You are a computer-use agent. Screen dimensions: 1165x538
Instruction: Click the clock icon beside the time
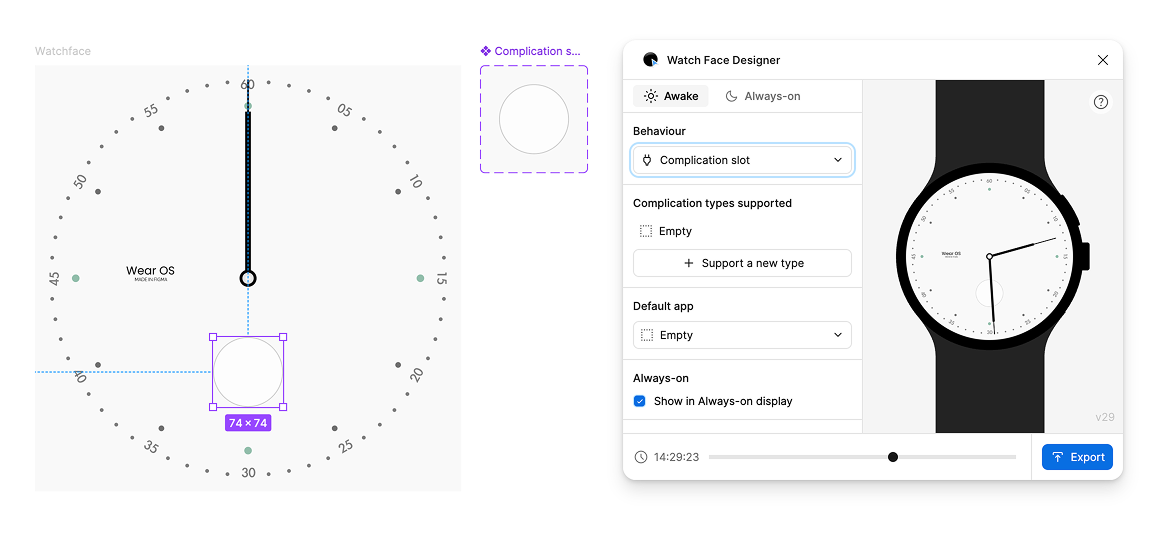pyautogui.click(x=640, y=457)
